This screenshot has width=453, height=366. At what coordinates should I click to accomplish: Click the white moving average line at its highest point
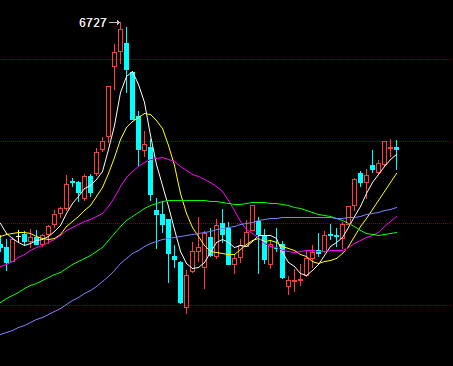coord(133,72)
